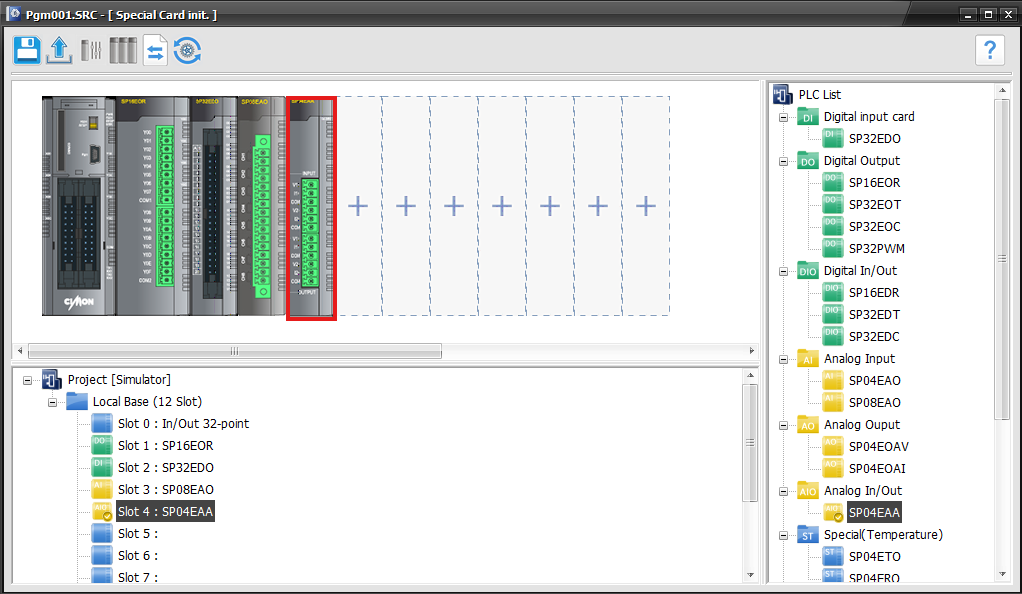Click the Save floppy disk icon

(x=27, y=50)
